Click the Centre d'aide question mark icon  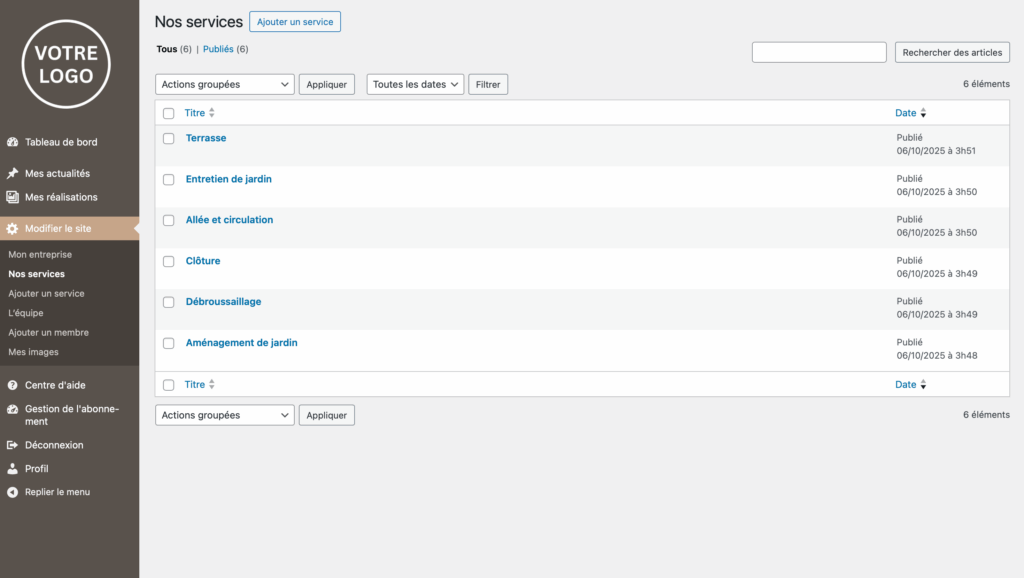(x=13, y=385)
